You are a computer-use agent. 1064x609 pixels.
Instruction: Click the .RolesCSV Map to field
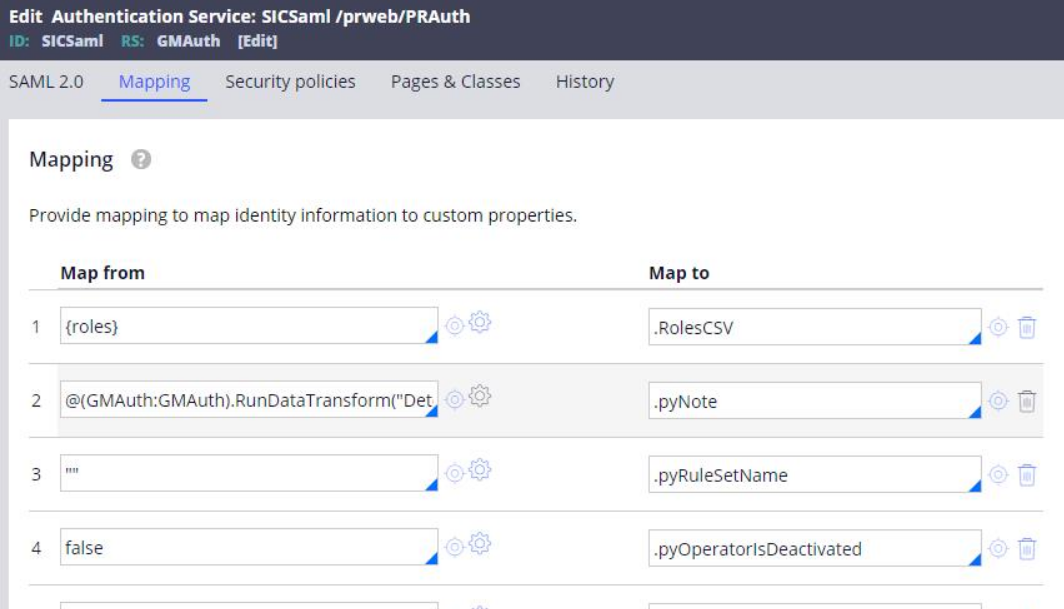click(815, 327)
